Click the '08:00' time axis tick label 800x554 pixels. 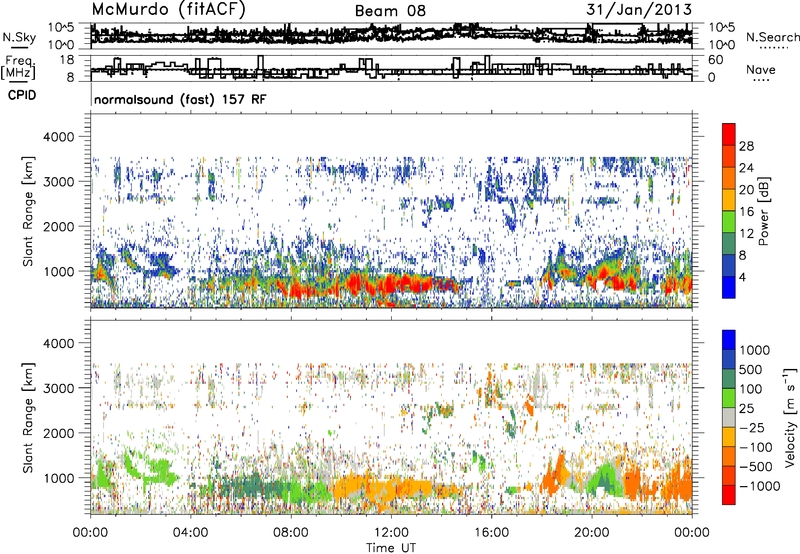tap(290, 533)
